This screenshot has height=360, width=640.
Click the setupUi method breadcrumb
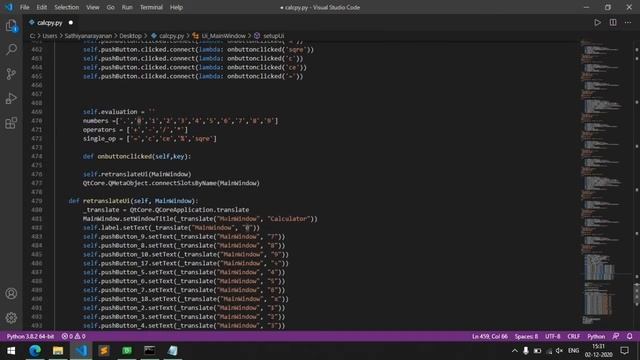click(269, 36)
